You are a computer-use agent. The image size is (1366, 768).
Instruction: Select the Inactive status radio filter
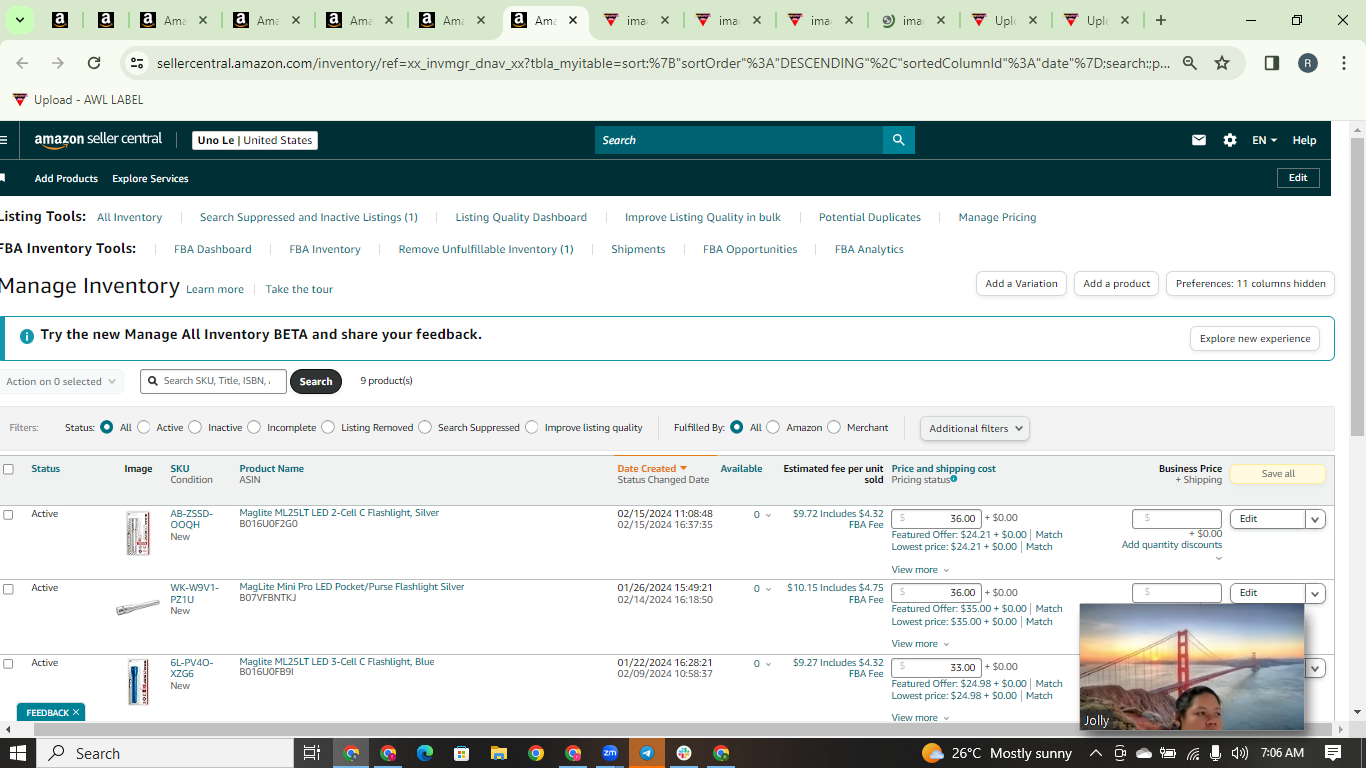(195, 427)
